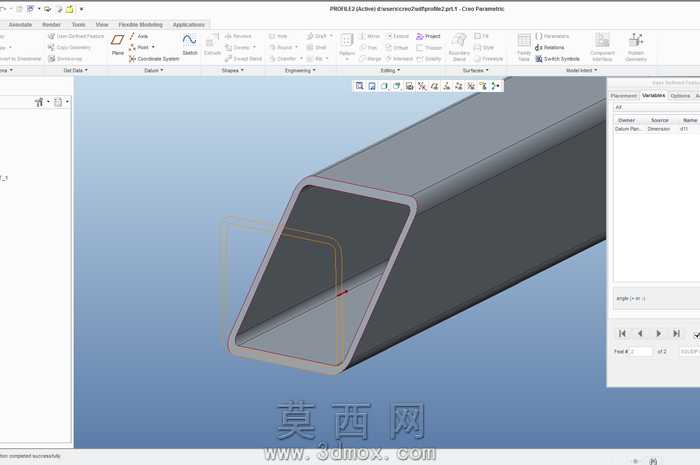Open the View ribbon tab
This screenshot has width=700, height=465.
[102, 25]
